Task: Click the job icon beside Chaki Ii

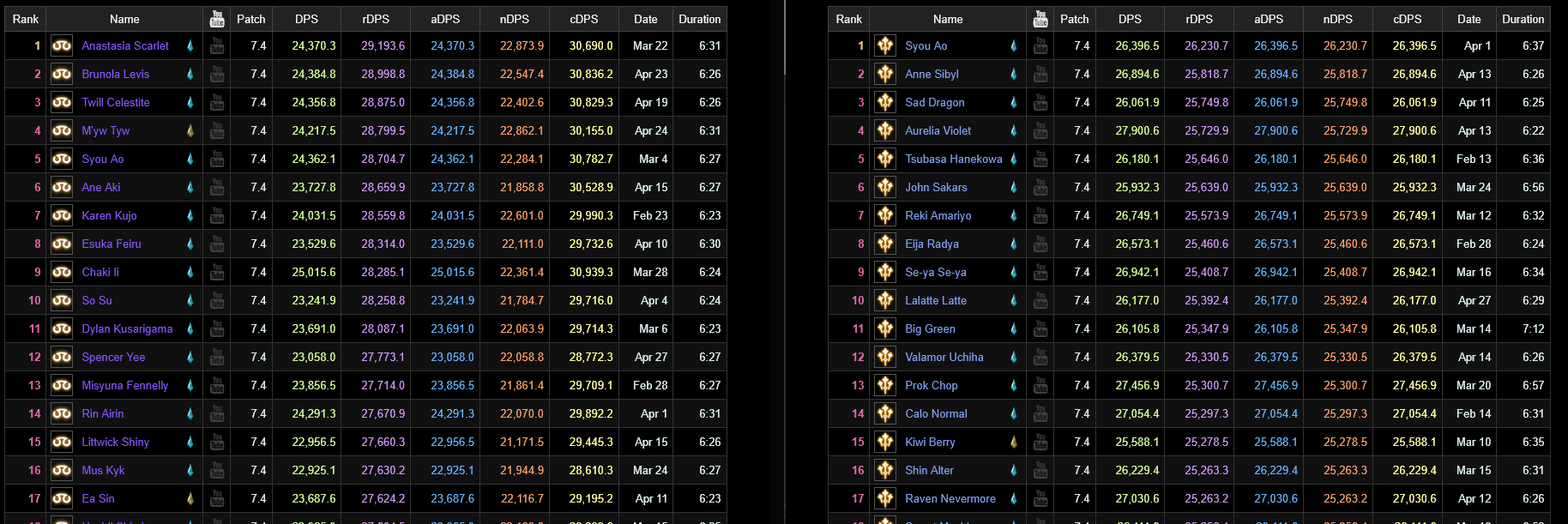Action: tap(62, 272)
